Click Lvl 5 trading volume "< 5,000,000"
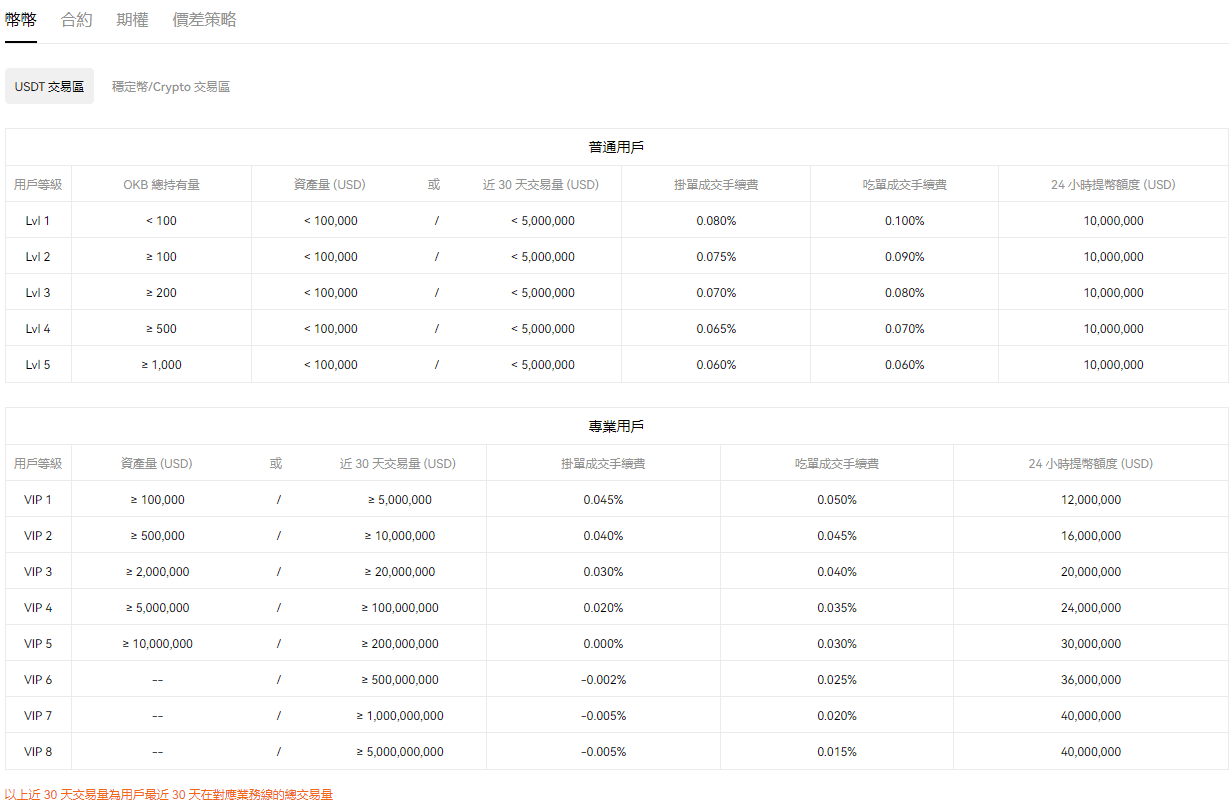 [543, 365]
